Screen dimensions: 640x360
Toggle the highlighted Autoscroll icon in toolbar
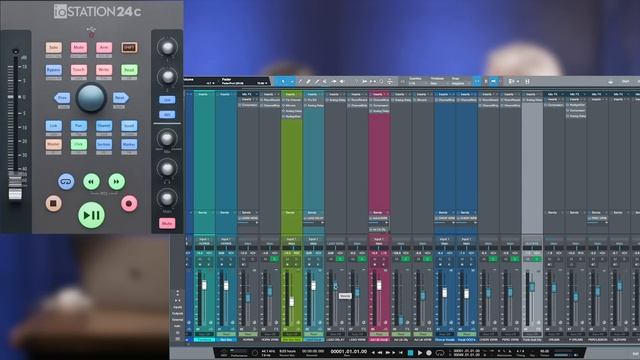(x=493, y=81)
